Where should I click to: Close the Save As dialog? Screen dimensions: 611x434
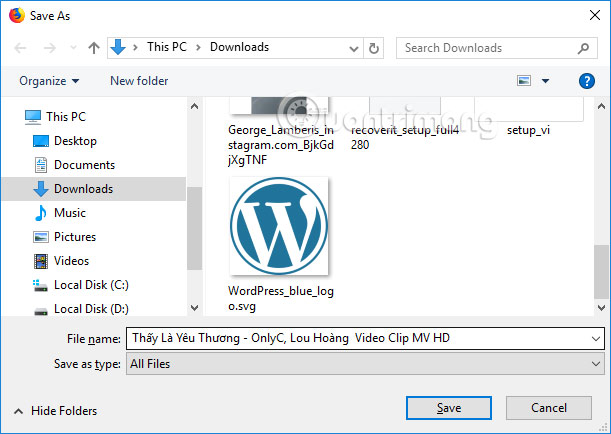pyautogui.click(x=595, y=15)
